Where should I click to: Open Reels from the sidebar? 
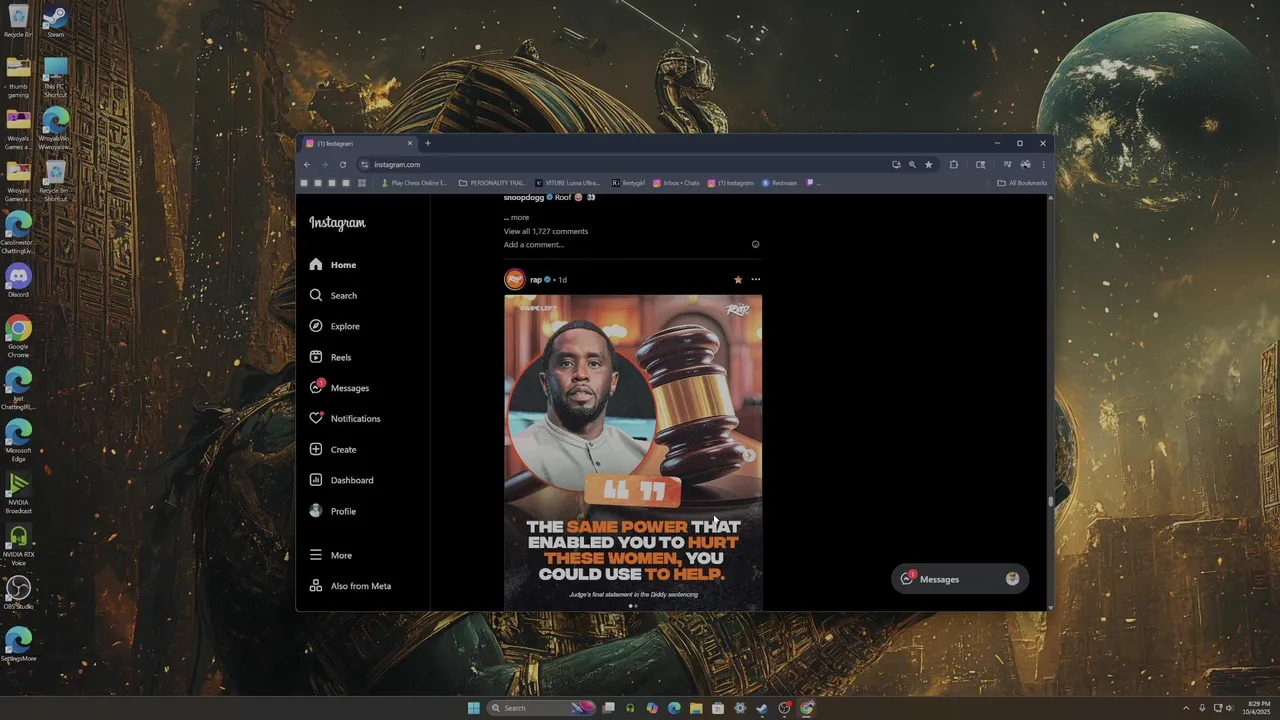point(330,357)
